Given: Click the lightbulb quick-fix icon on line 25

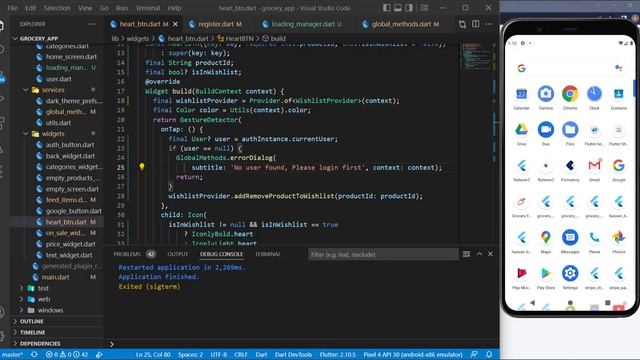Looking at the screenshot, I should [x=142, y=167].
